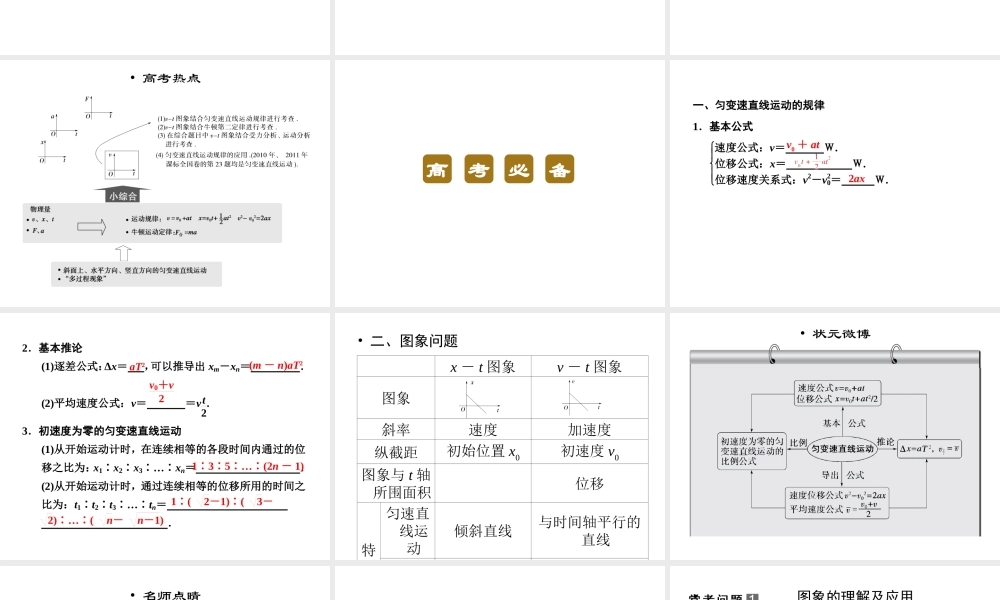Click the 匀变速直线运动 oval in the mind map
The width and height of the screenshot is (1000, 600).
coord(842,448)
